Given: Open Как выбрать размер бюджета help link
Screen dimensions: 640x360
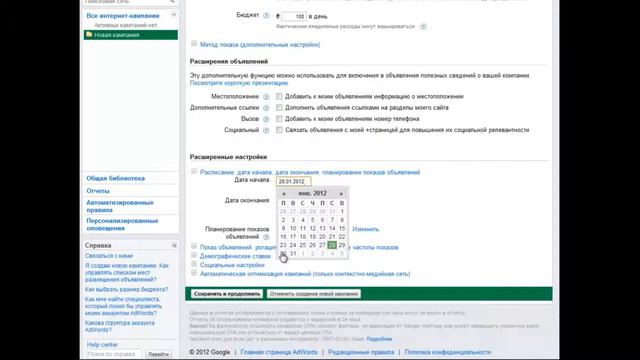Looking at the screenshot, I should (127, 289).
